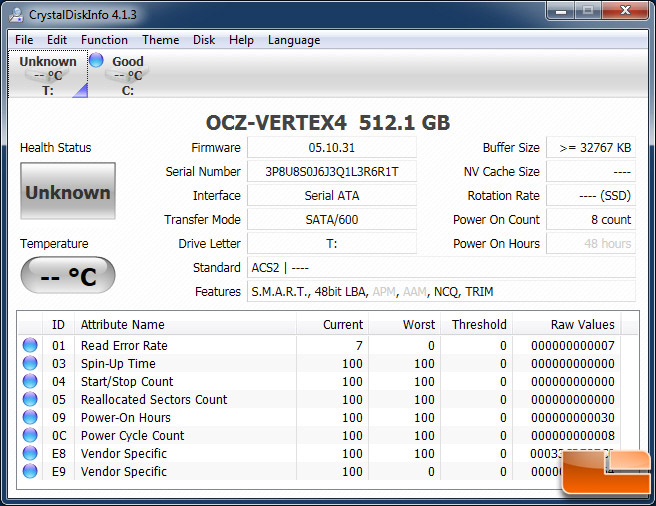Click the Raw Values column header
This screenshot has width=656, height=506.
tap(567, 324)
